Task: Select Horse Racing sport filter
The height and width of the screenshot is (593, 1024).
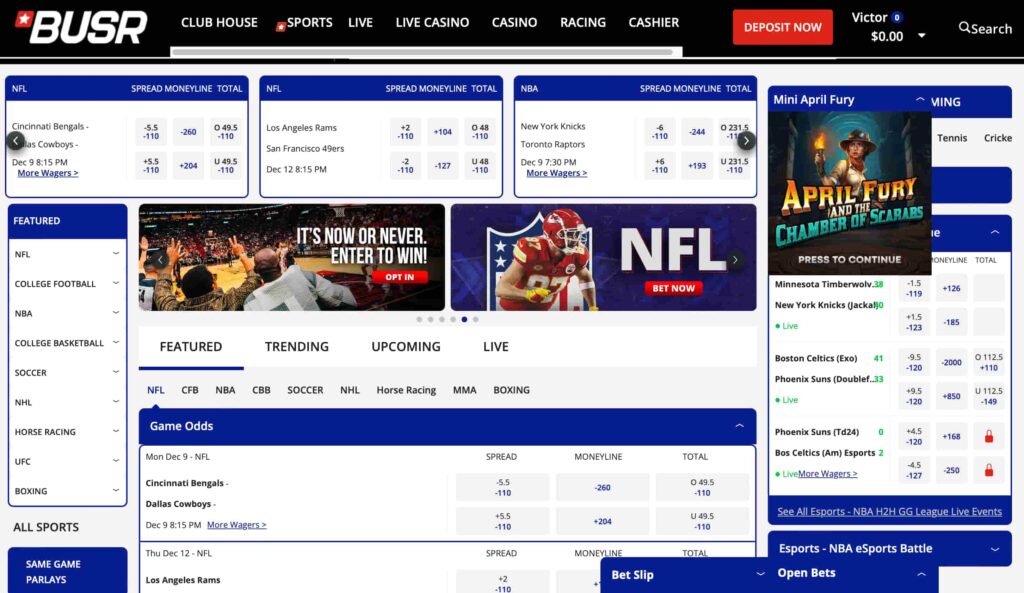Action: tap(406, 390)
